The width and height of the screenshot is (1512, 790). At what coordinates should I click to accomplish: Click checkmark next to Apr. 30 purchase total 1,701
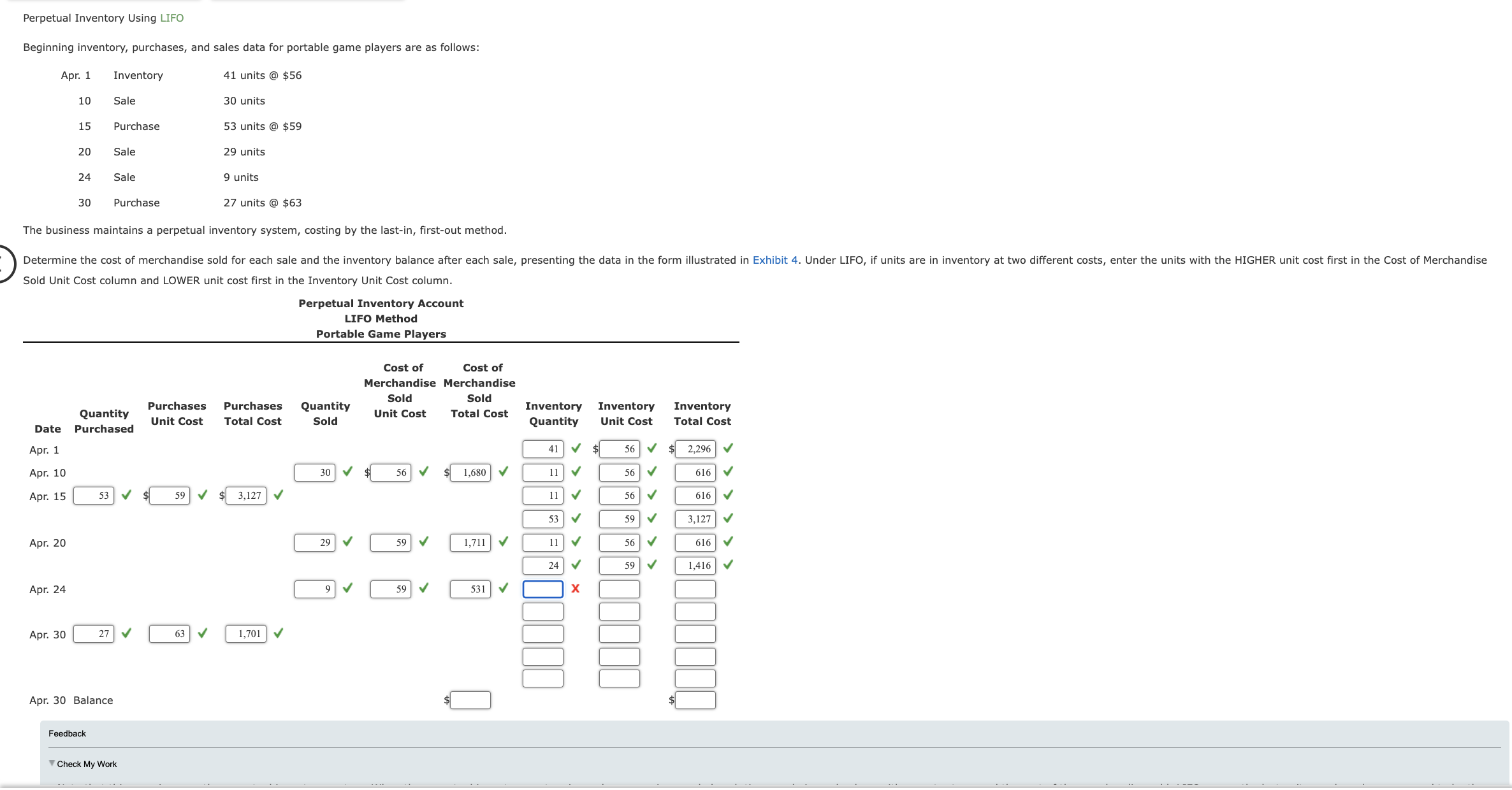(278, 634)
